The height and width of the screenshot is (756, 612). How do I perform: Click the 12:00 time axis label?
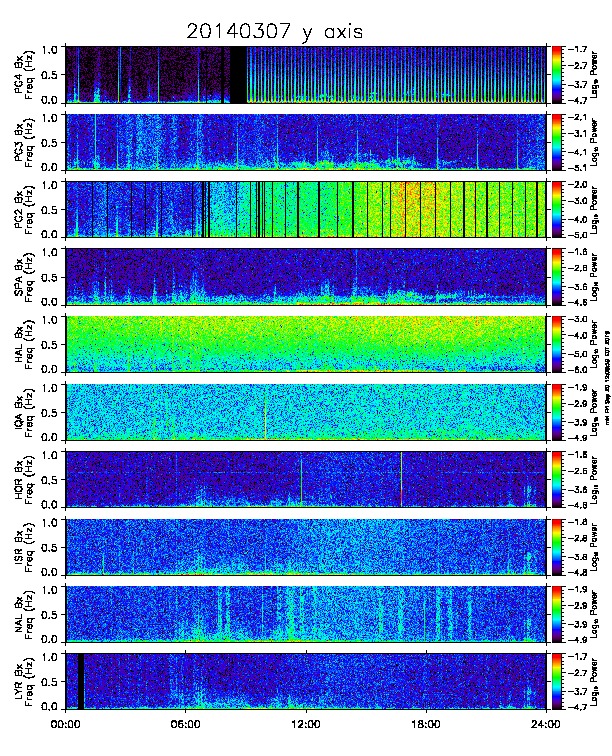coord(306,725)
